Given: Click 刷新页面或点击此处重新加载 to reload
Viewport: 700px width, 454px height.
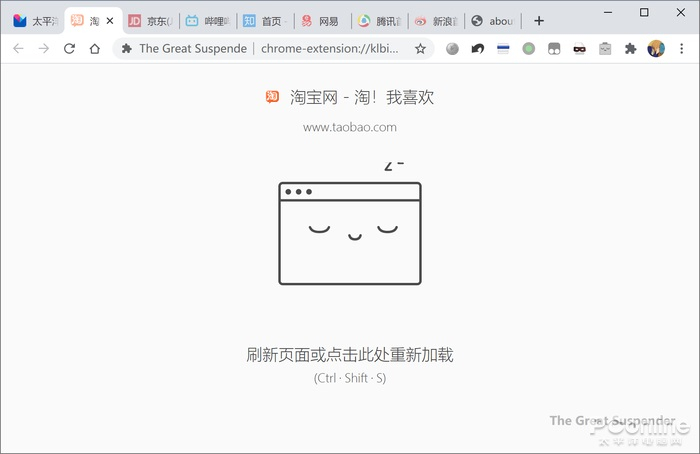Looking at the screenshot, I should 350,355.
